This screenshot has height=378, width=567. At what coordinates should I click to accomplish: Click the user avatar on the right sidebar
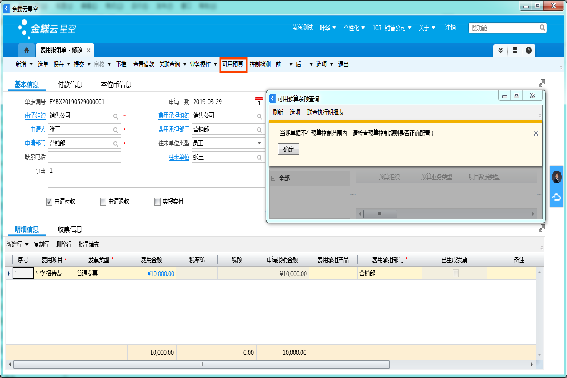coord(557,177)
